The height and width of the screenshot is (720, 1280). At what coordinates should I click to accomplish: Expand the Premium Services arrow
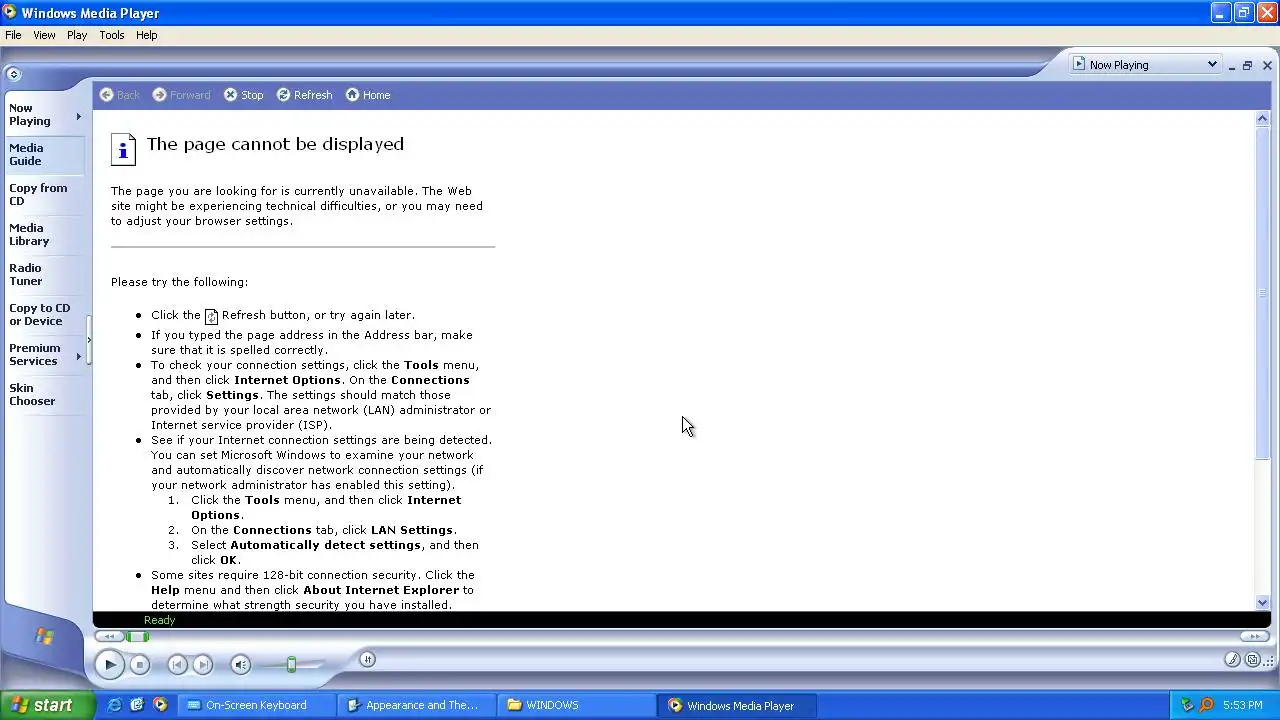point(78,356)
